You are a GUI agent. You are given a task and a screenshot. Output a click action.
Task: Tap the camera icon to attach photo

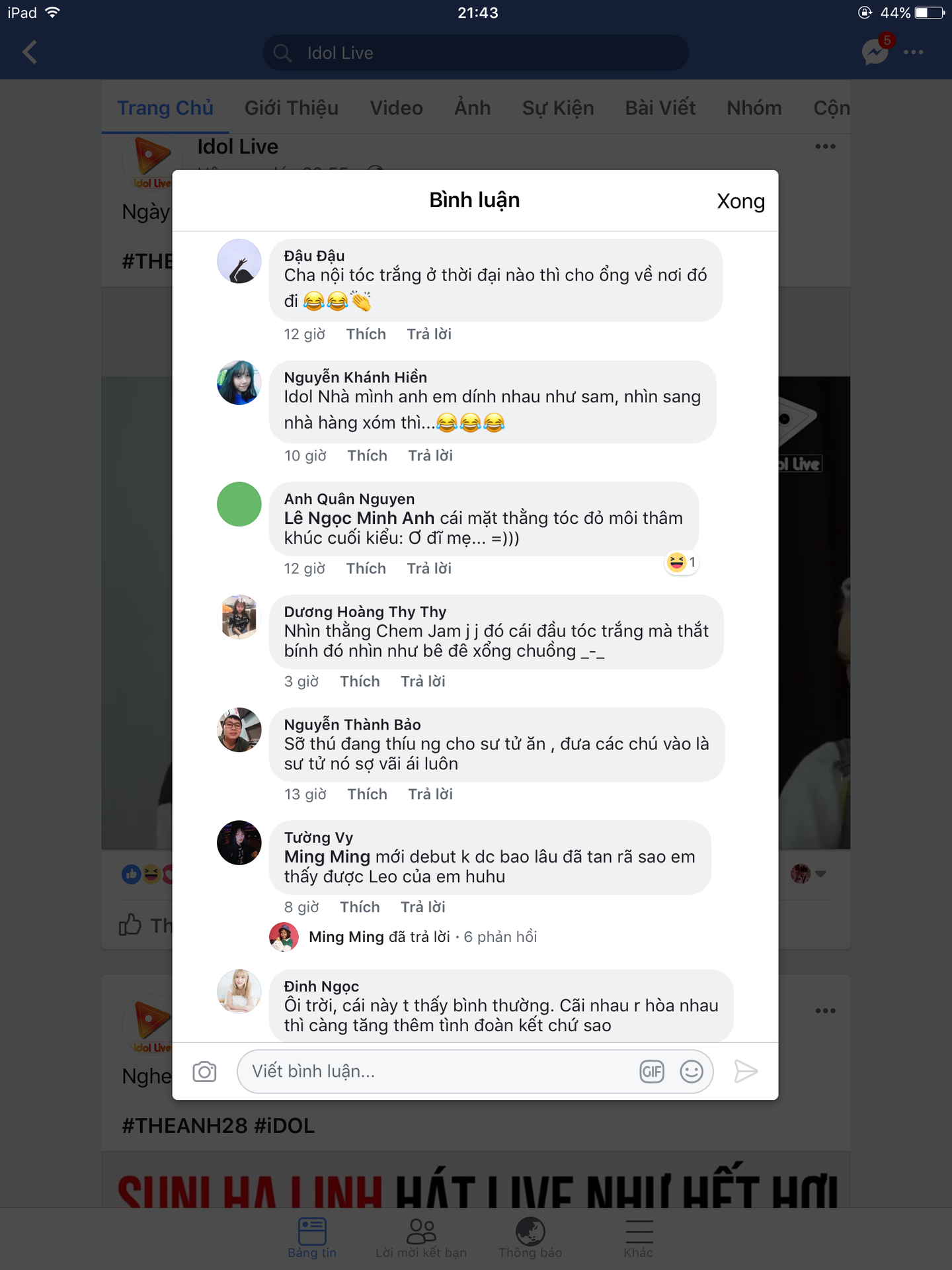click(204, 1072)
